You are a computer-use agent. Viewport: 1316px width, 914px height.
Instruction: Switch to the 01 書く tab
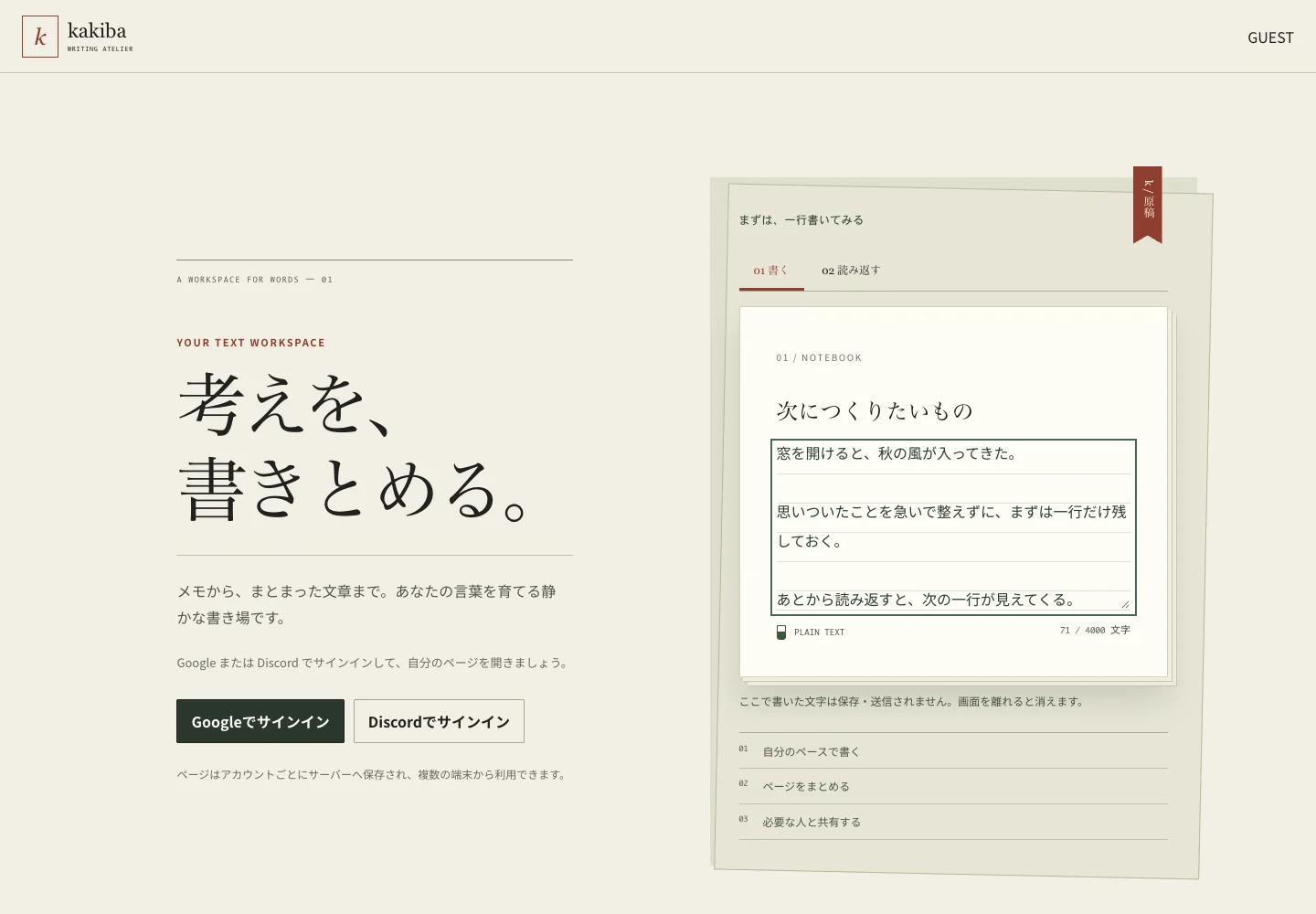point(771,271)
